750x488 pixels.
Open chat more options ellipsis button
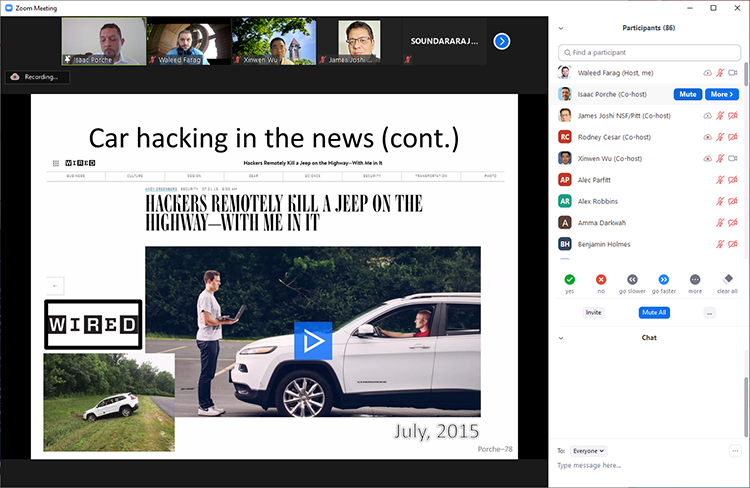(x=735, y=451)
